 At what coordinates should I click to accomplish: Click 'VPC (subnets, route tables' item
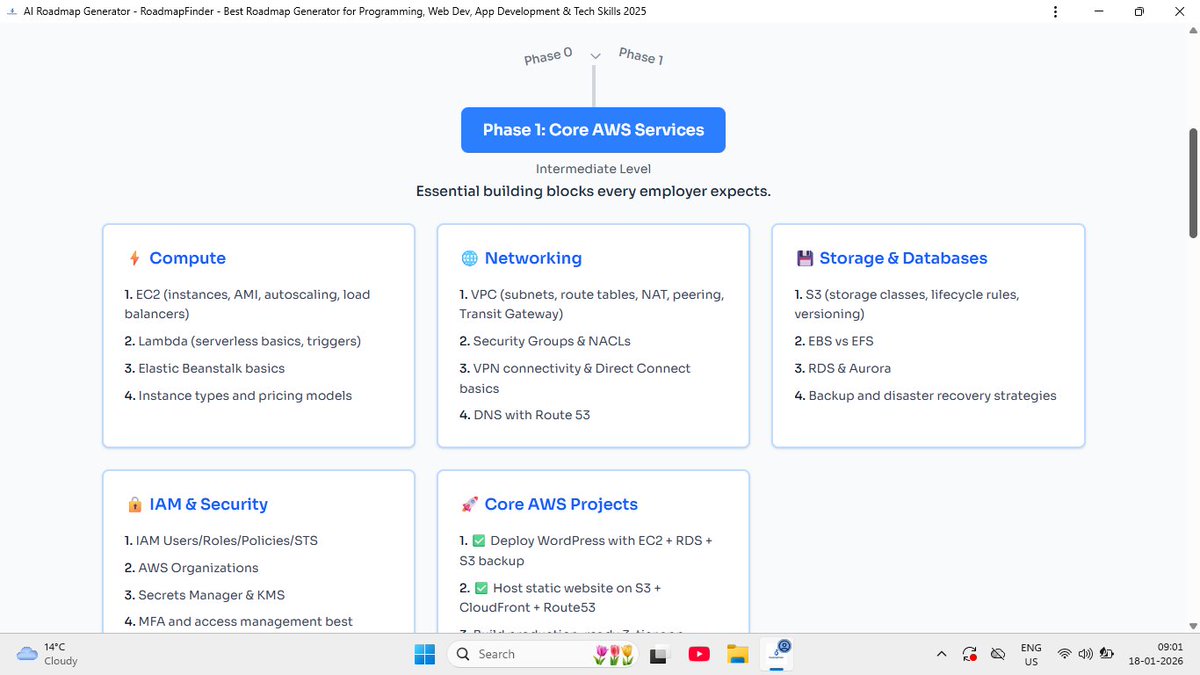[x=592, y=304]
